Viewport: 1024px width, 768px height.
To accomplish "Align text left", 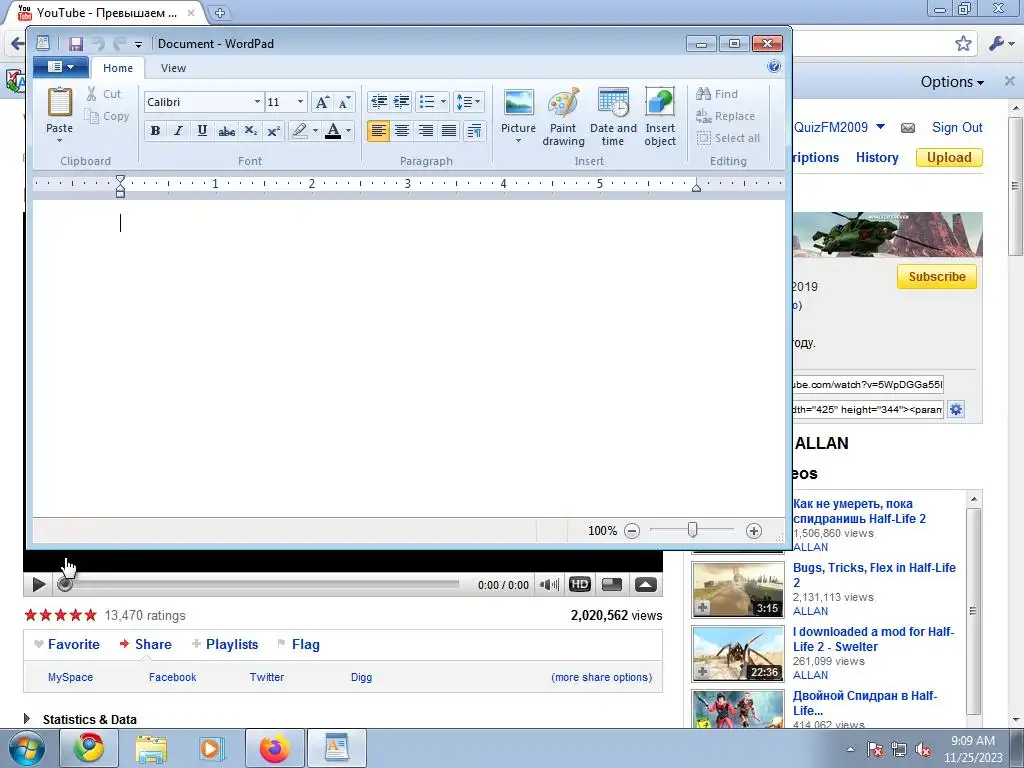I will 379,131.
